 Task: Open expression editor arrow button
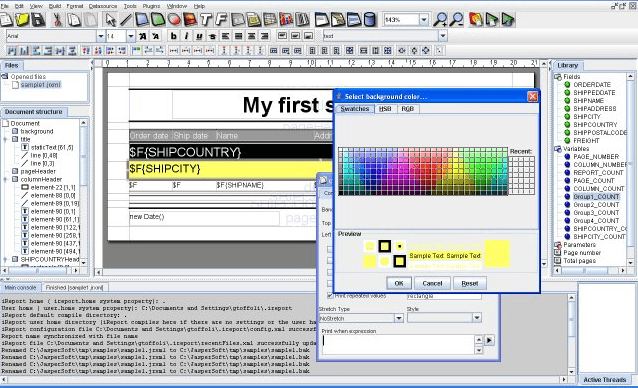coord(489,340)
